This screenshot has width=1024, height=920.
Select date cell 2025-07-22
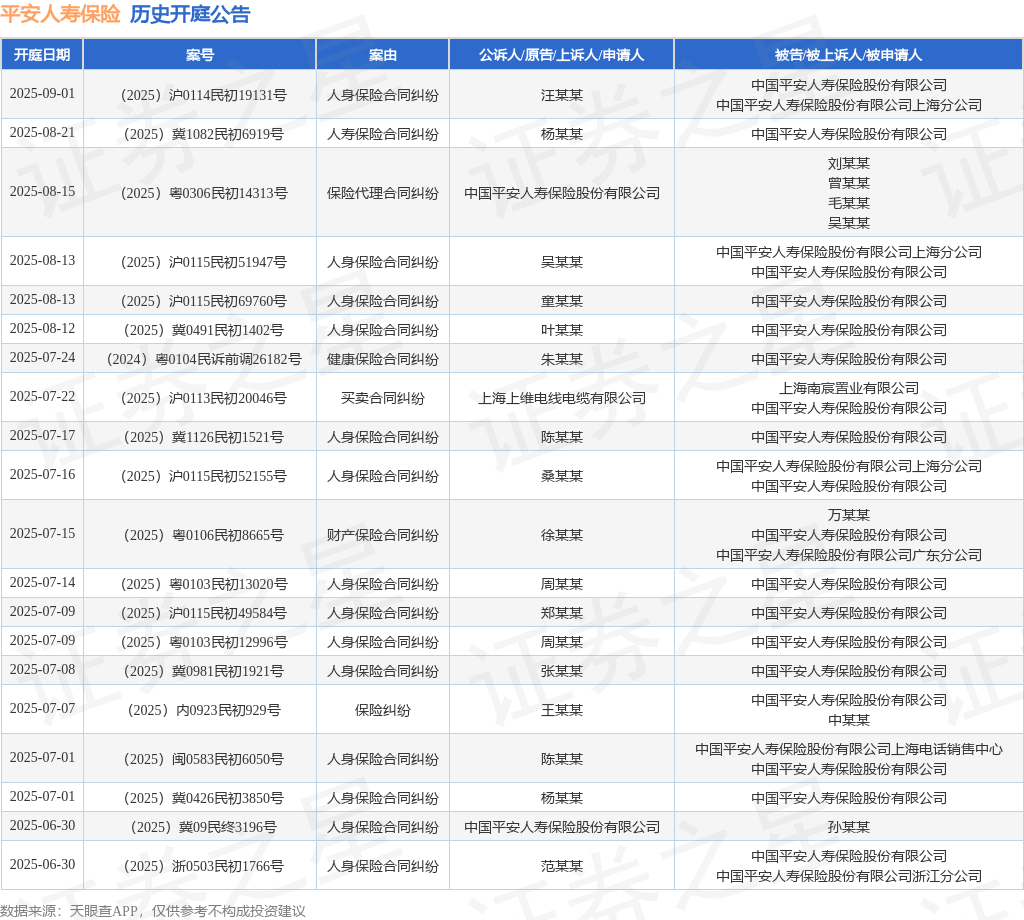[x=42, y=396]
